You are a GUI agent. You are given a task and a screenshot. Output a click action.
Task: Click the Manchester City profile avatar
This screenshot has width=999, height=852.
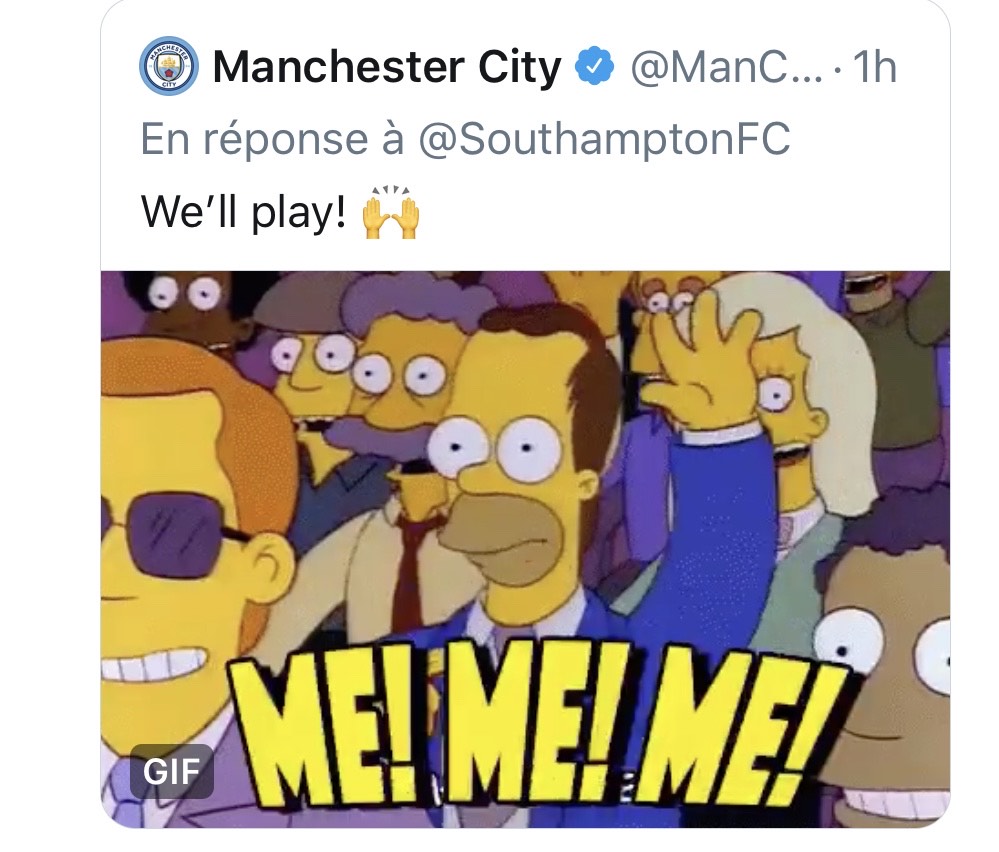point(168,68)
